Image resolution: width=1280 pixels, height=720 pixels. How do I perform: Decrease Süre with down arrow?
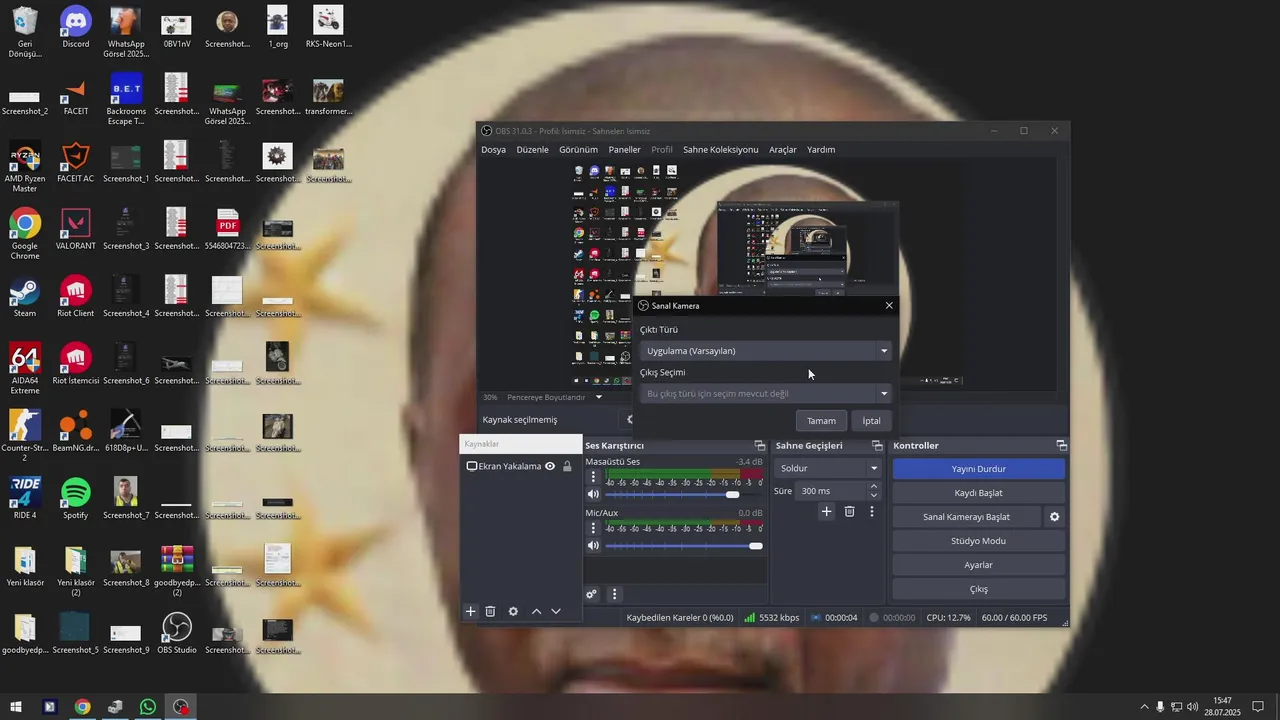coord(874,495)
